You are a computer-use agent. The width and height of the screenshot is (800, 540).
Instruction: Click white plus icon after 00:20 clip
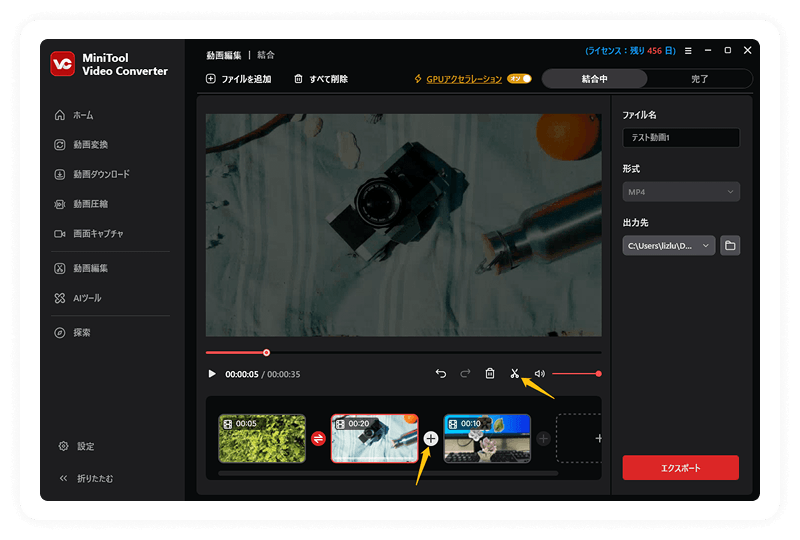(431, 439)
